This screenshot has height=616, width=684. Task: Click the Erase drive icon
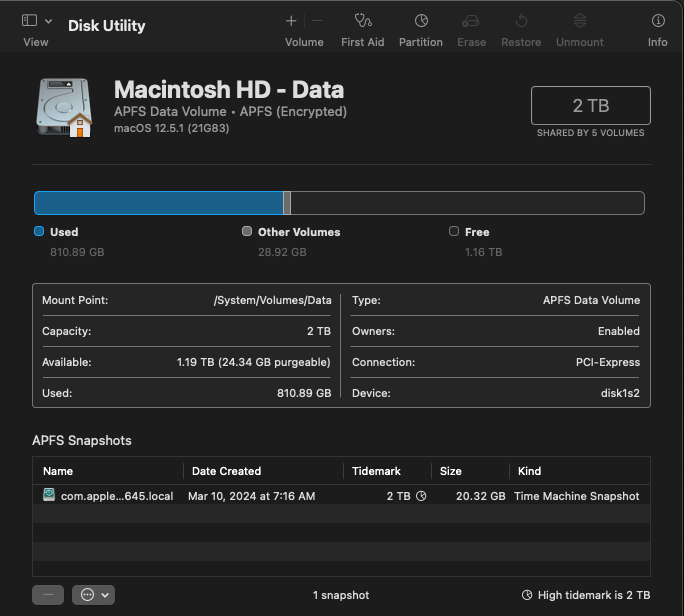click(471, 21)
